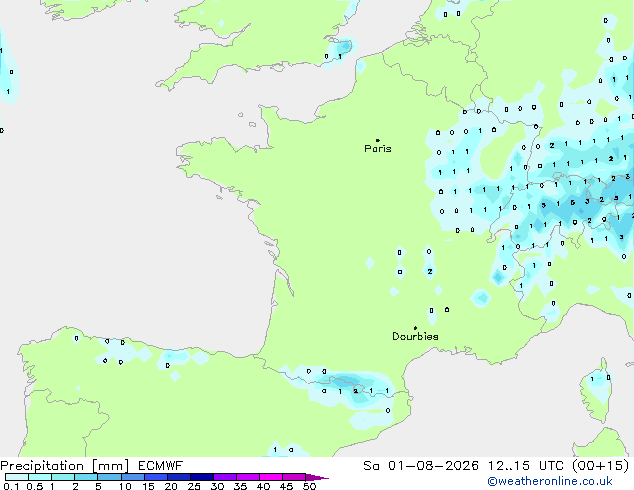Pick the dark navy swatch between 25 and 30
634x490 pixels.
coord(202,477)
